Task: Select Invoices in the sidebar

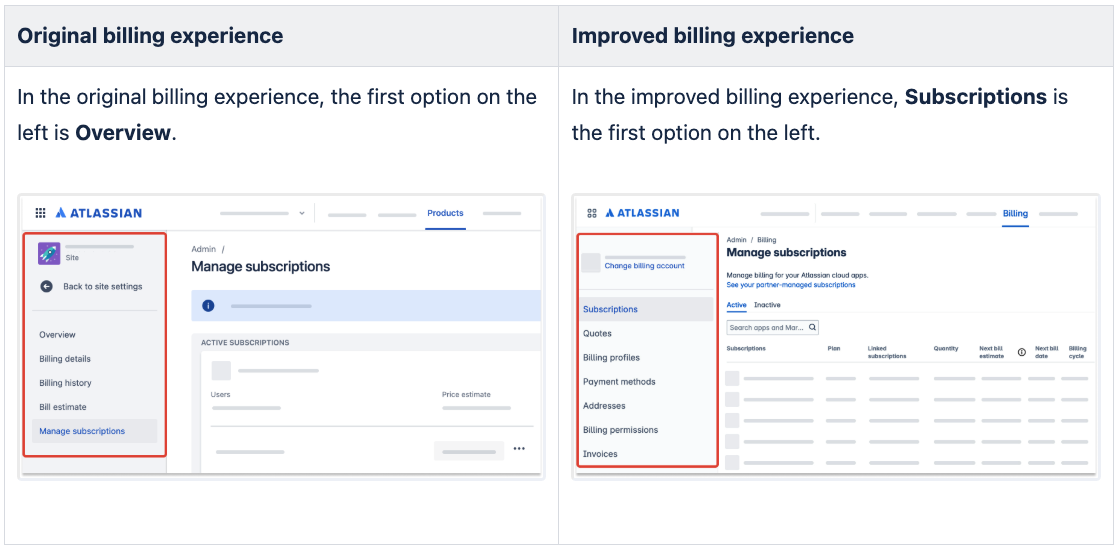Action: [x=600, y=454]
